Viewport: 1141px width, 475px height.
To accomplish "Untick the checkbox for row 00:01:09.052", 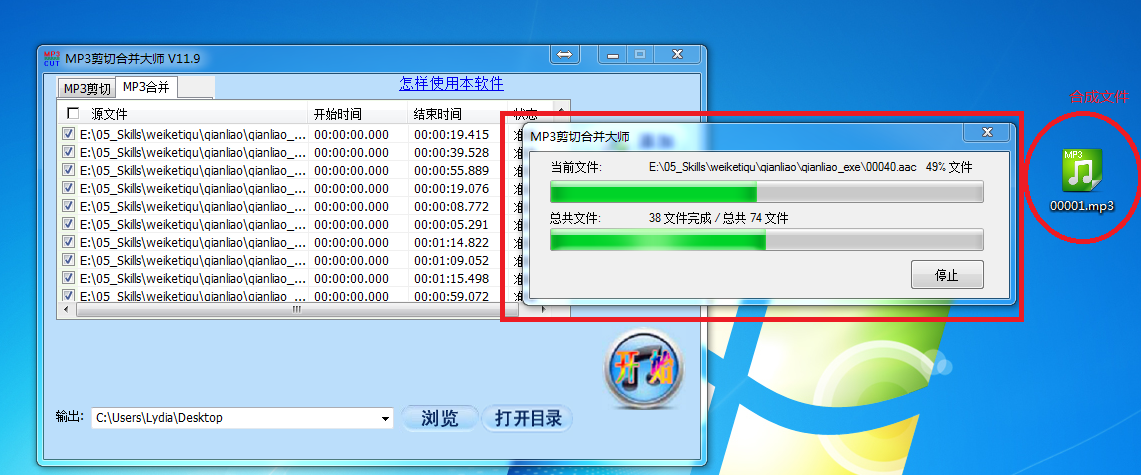I will (68, 260).
